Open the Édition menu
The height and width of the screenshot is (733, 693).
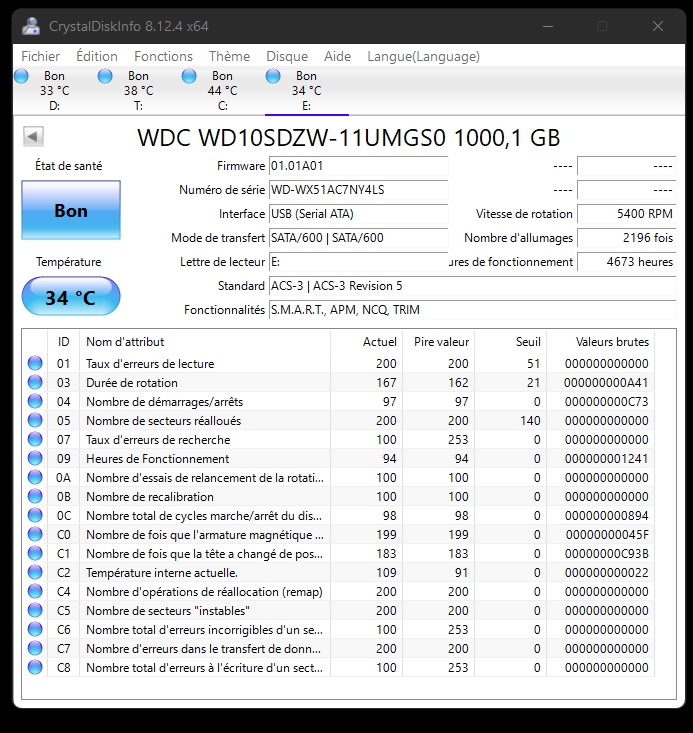tap(97, 57)
